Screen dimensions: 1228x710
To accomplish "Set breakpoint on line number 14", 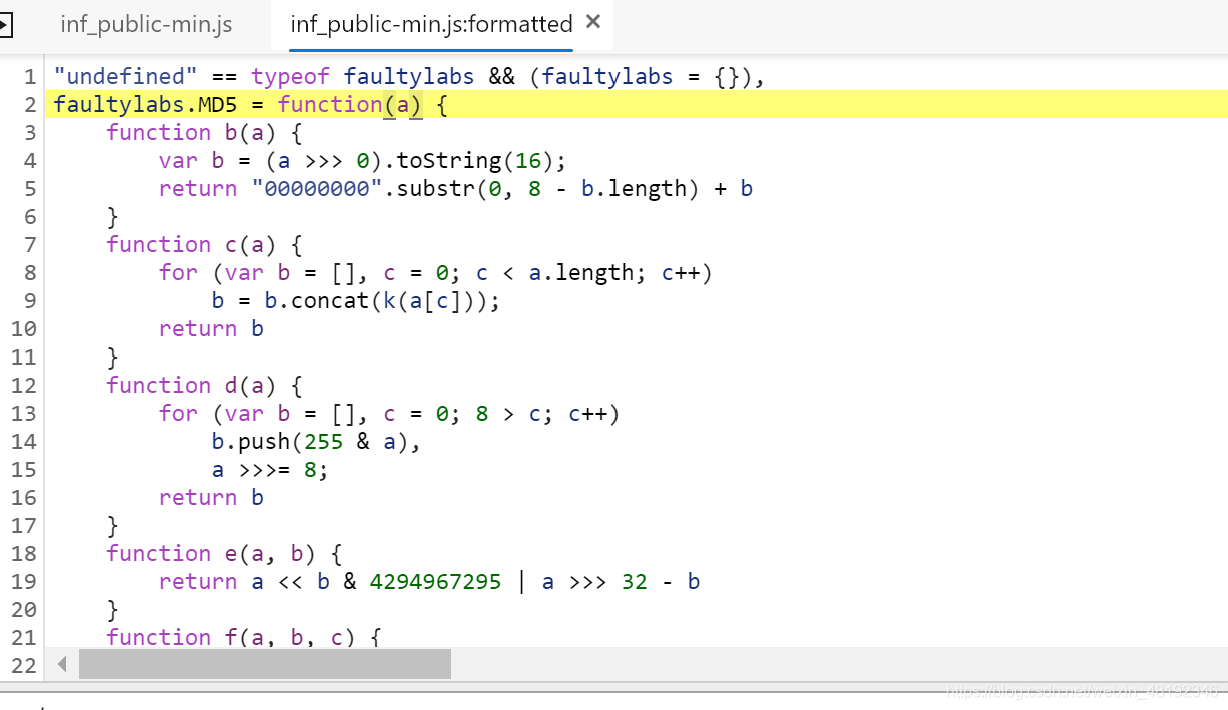I will point(24,441).
